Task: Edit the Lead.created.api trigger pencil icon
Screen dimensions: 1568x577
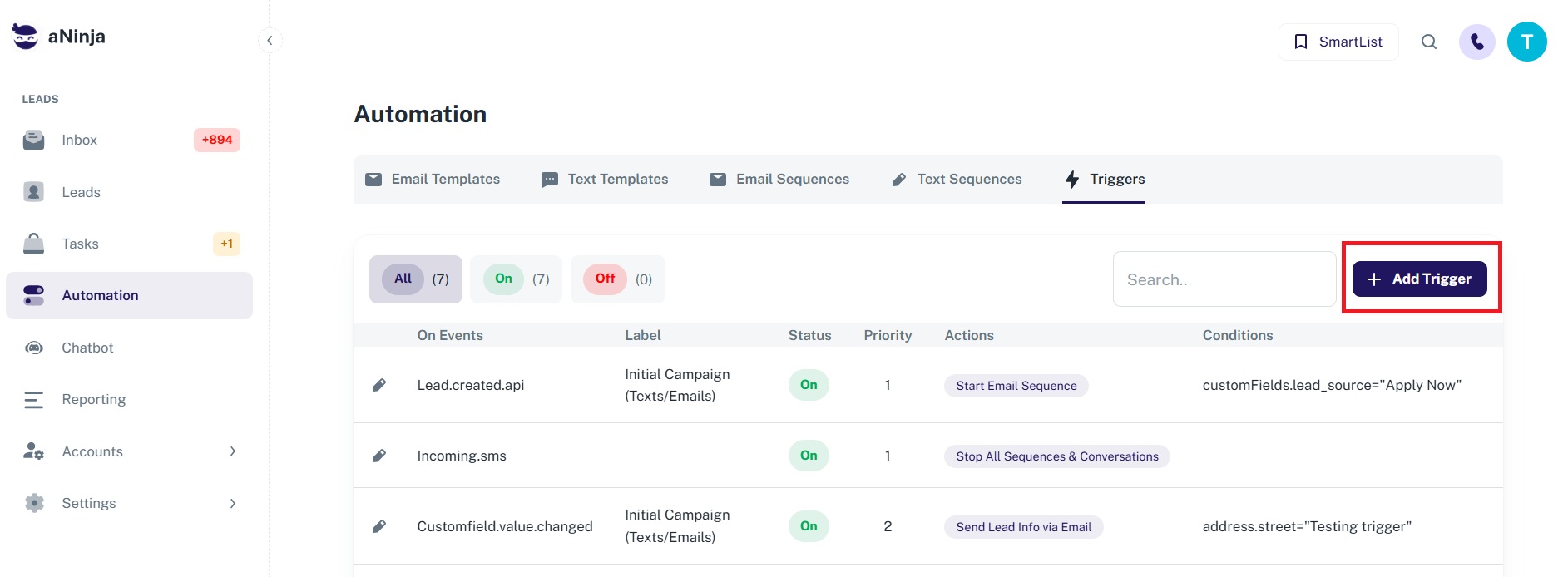Action: point(379,385)
